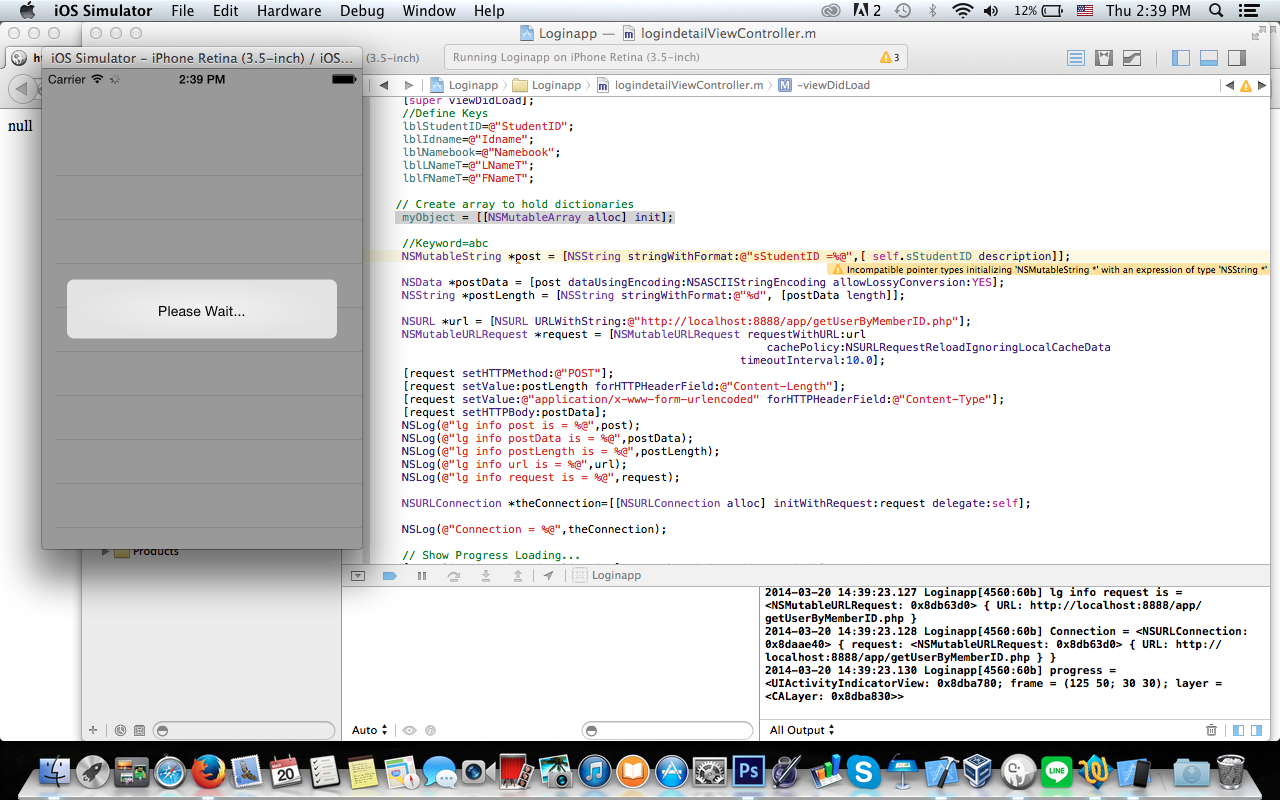The height and width of the screenshot is (800, 1280).
Task: Open the All Output console dropdown
Action: (802, 731)
